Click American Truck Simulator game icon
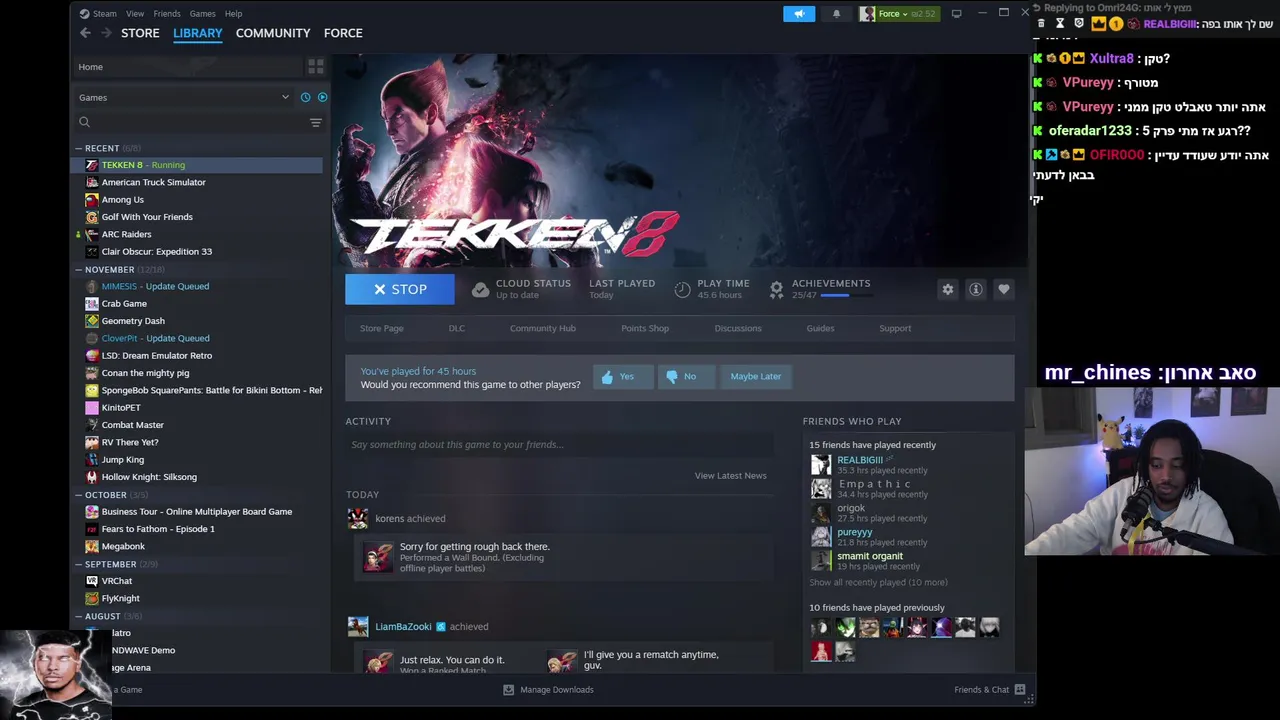Image resolution: width=1280 pixels, height=720 pixels. [92, 182]
